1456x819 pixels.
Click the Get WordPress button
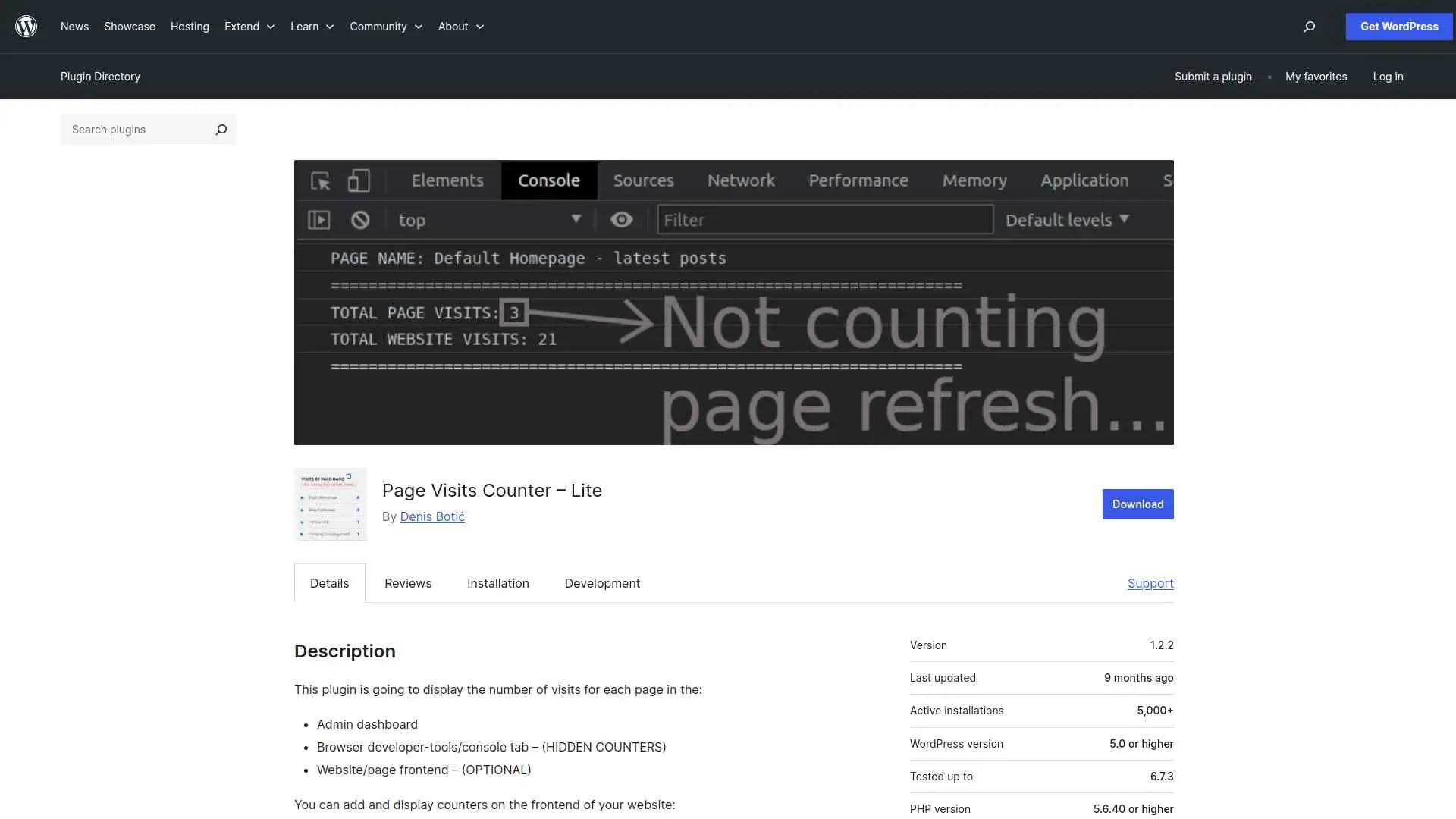click(1398, 27)
